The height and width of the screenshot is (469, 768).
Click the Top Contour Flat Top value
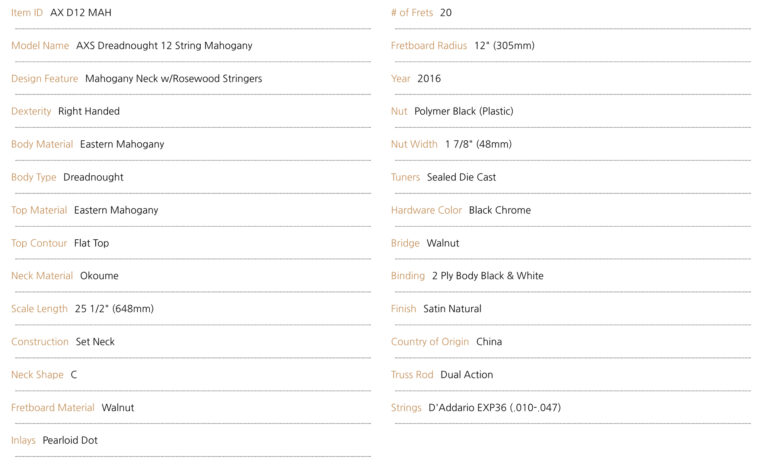(92, 243)
